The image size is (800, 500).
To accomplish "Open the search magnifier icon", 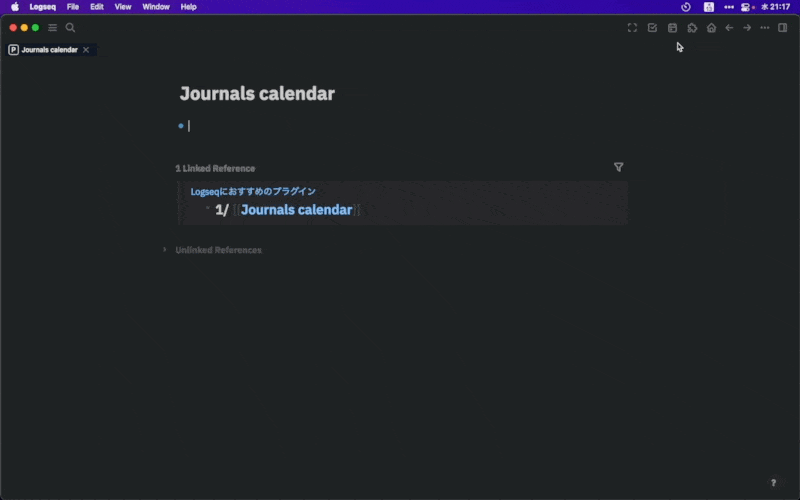I will pos(70,28).
